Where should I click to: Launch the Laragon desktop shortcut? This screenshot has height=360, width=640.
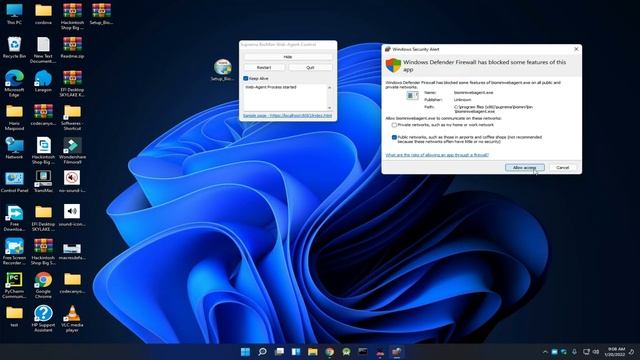[43, 81]
